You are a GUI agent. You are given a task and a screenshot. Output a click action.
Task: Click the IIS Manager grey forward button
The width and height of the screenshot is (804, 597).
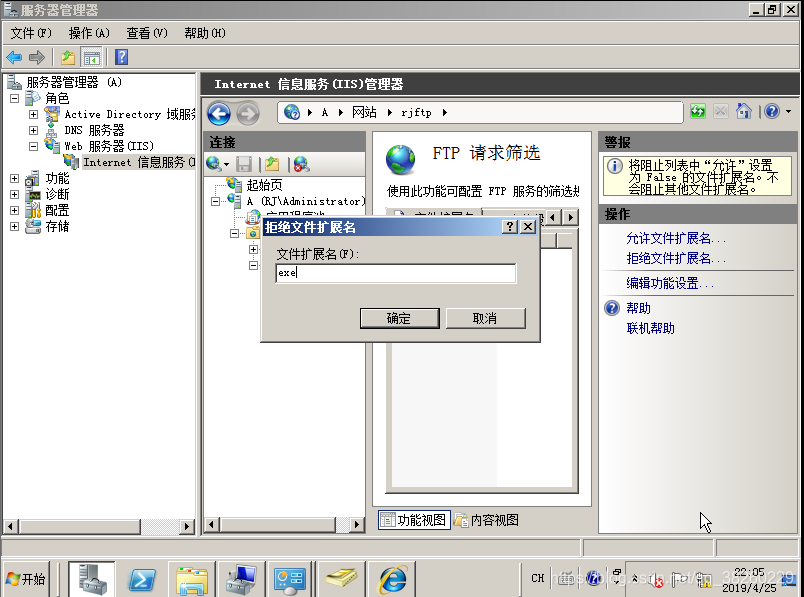click(x=248, y=113)
